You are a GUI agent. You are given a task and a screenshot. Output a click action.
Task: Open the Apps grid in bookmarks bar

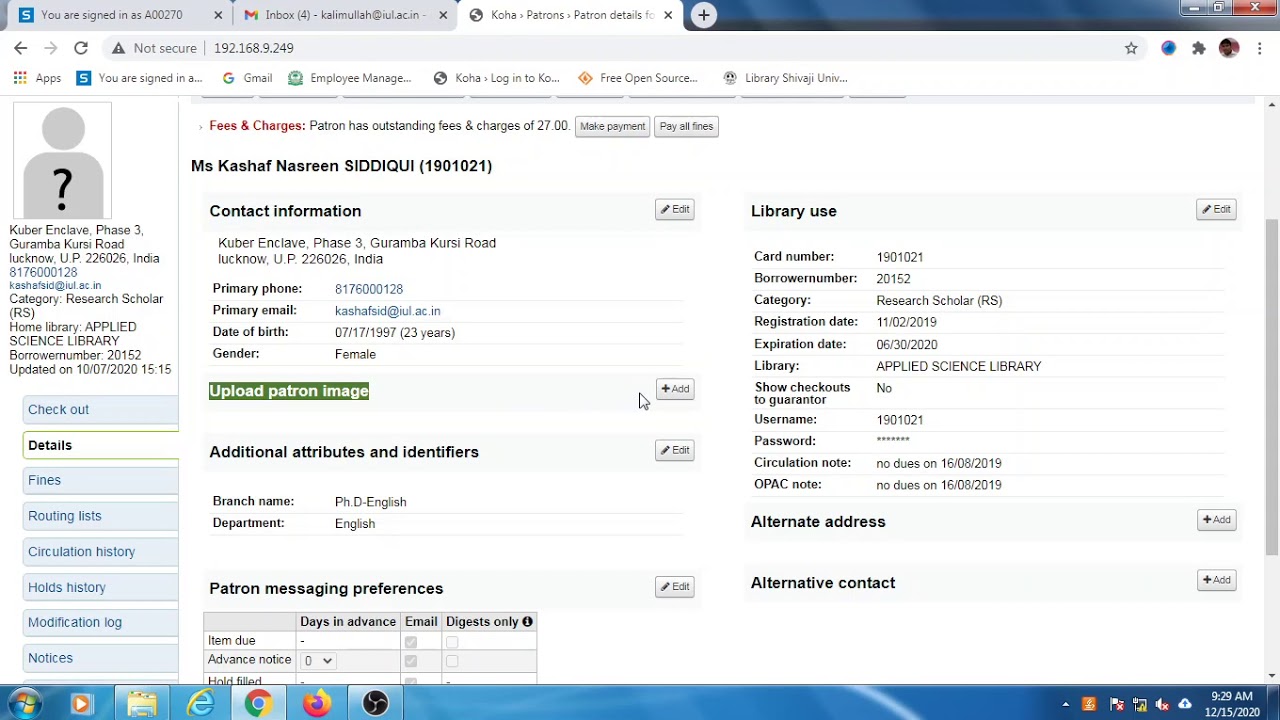coord(37,78)
